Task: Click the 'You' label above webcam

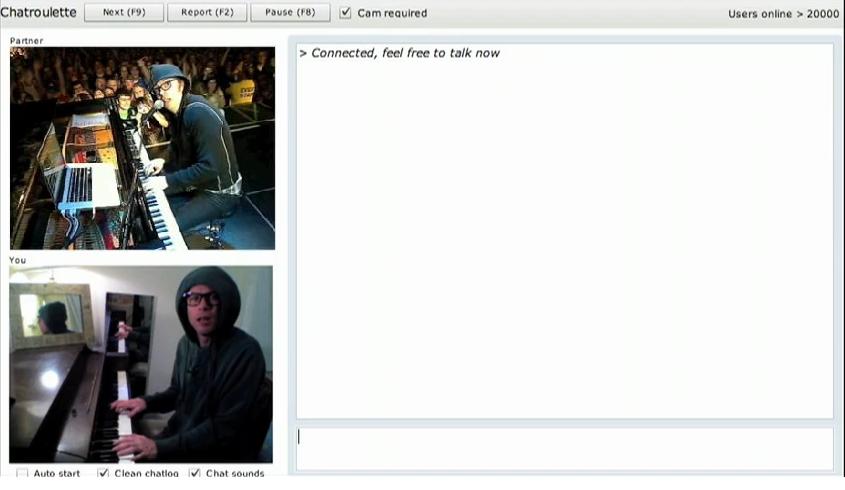Action: 17,260
